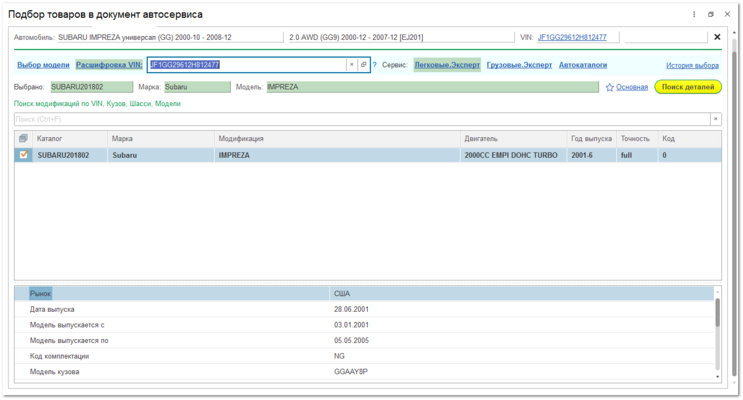Open the VIN link JF1GG29612H812477

(572, 37)
